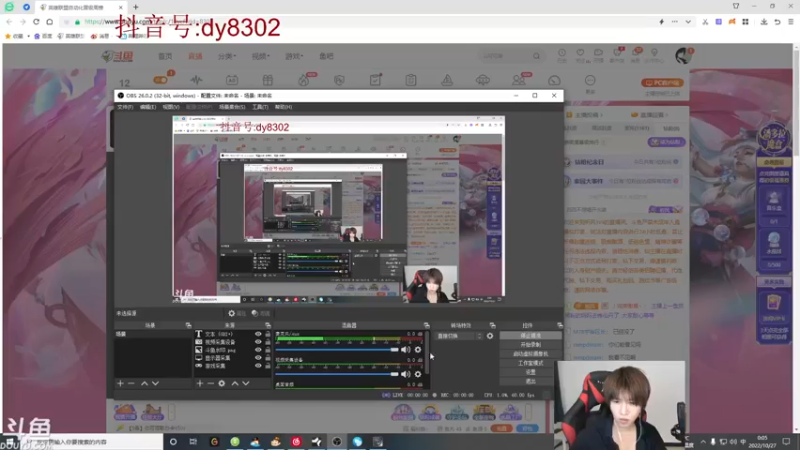Mute the second audio mixer channel speaker
800x450 pixels.
pyautogui.click(x=406, y=374)
